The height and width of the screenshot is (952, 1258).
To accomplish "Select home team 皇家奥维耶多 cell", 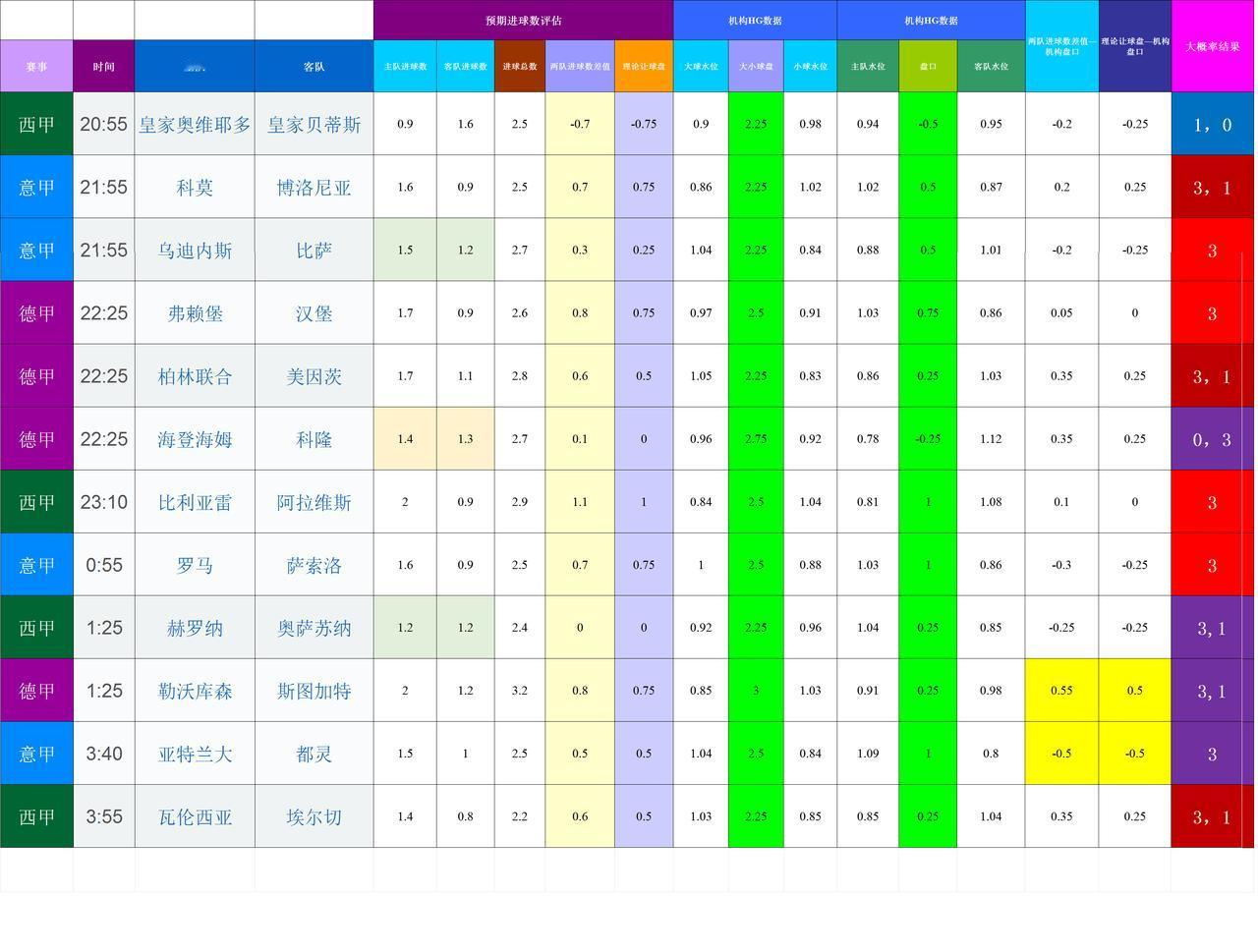I will [x=195, y=124].
